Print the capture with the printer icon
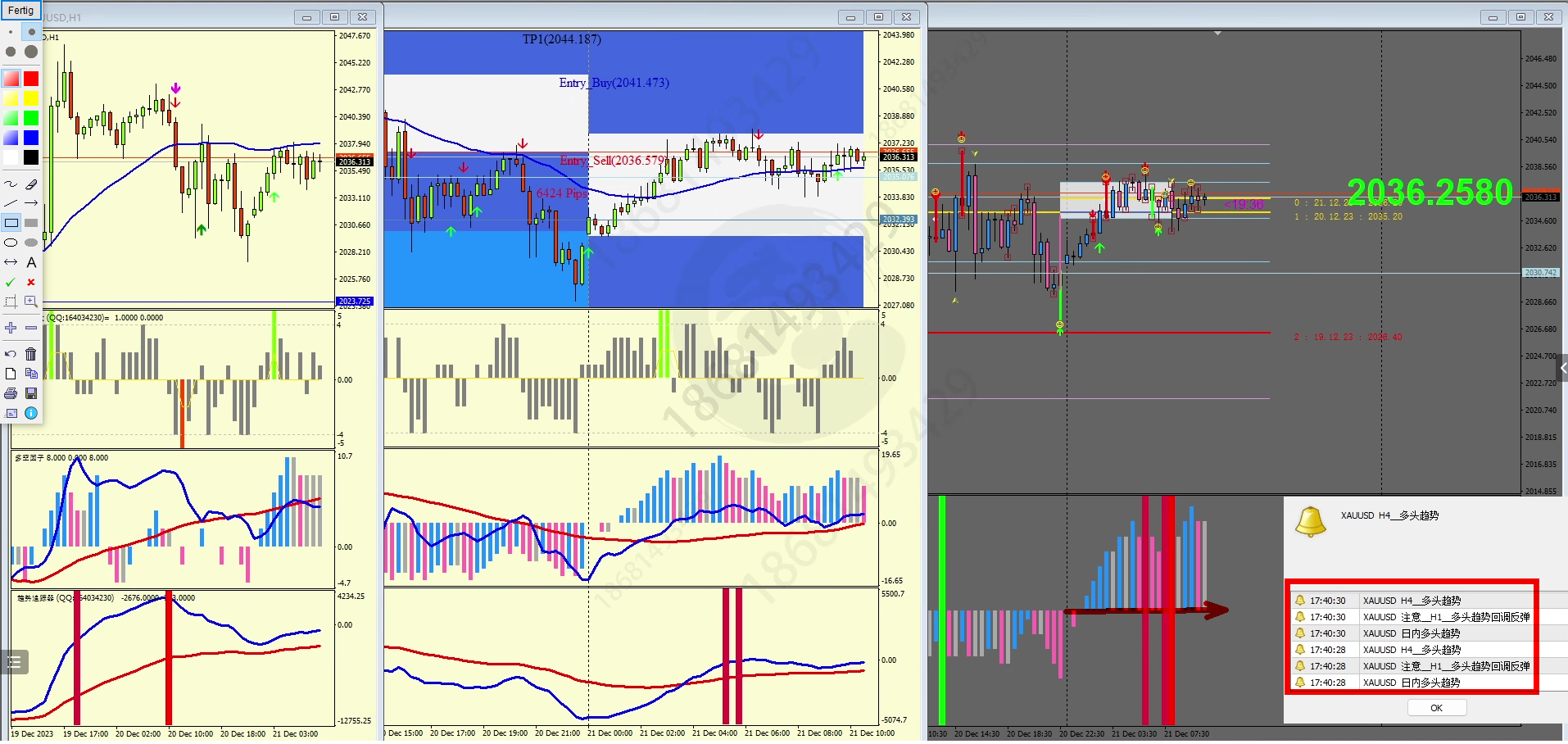The height and width of the screenshot is (744, 1568). 11,393
